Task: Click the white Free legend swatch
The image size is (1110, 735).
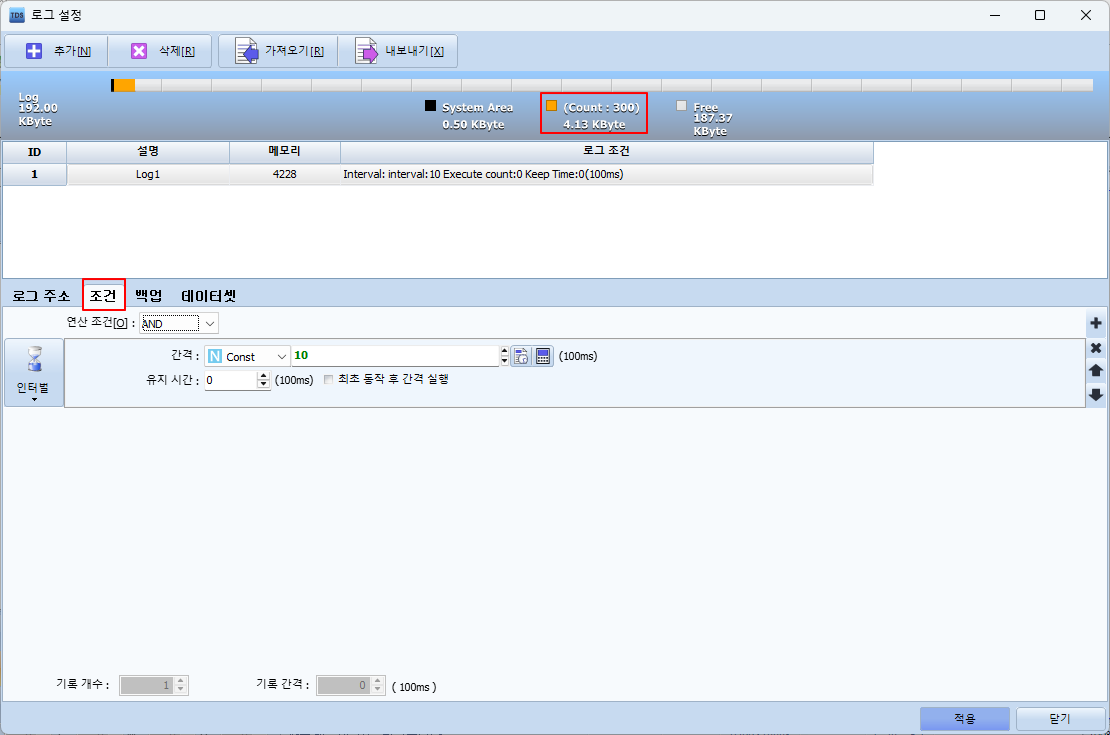Action: point(682,106)
